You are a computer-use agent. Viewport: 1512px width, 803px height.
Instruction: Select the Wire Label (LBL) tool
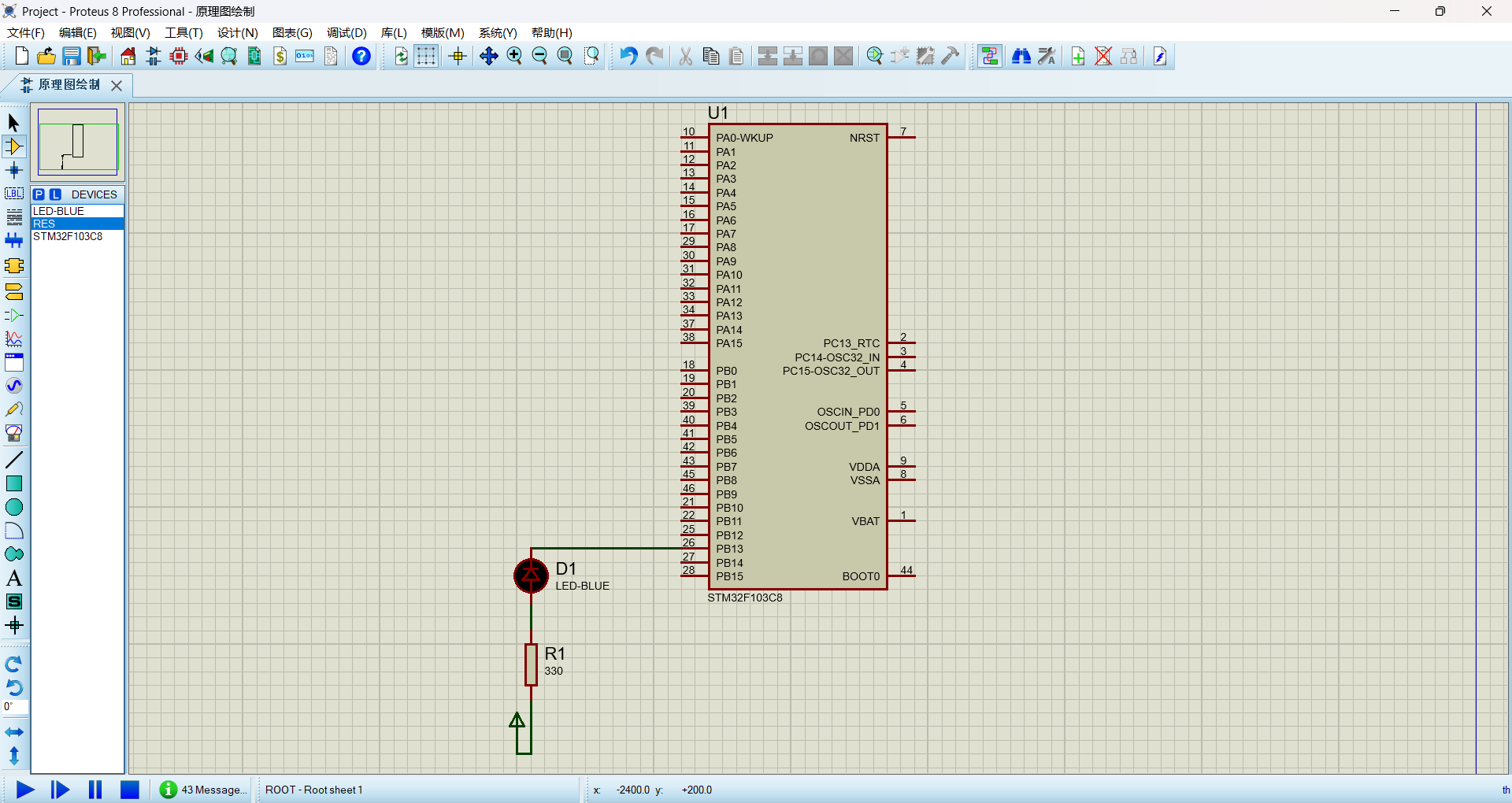click(14, 194)
